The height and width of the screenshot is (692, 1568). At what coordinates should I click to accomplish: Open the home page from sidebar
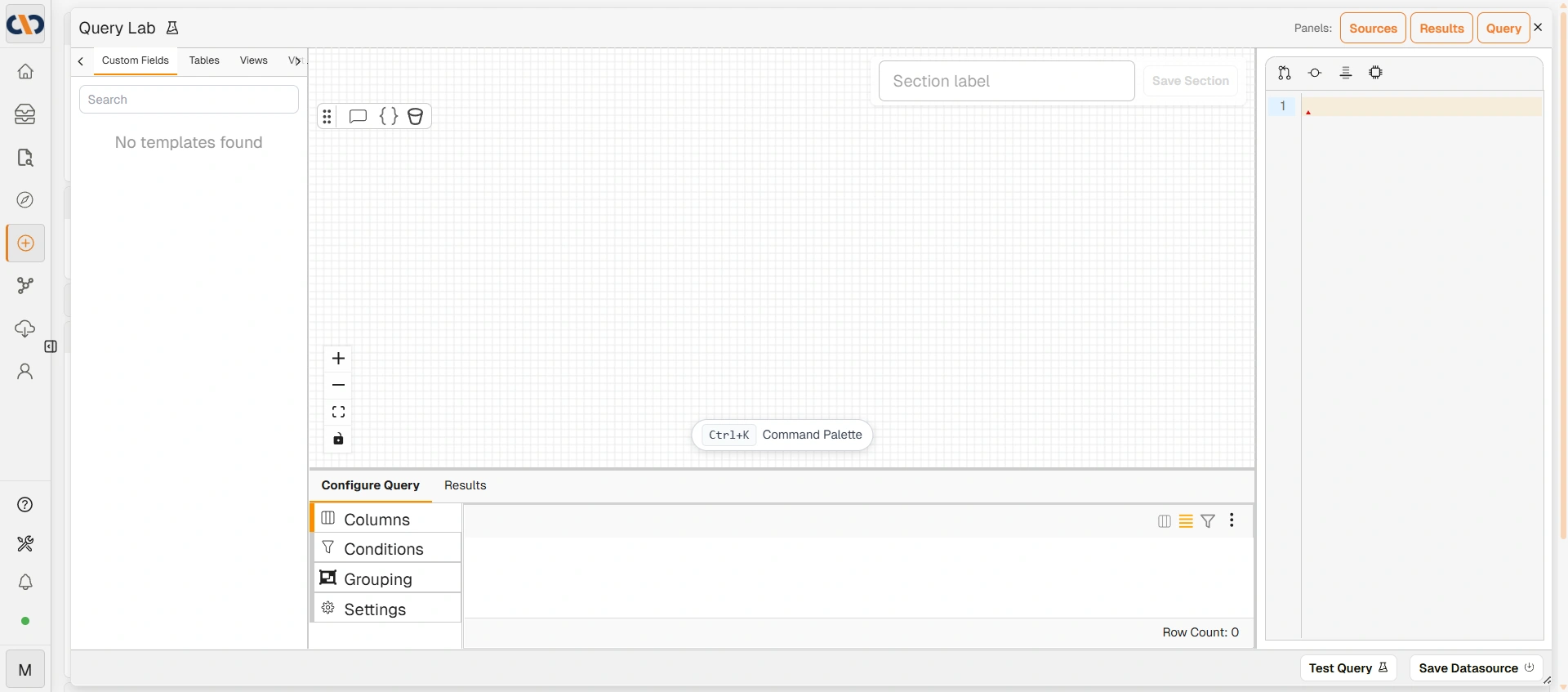[x=25, y=72]
